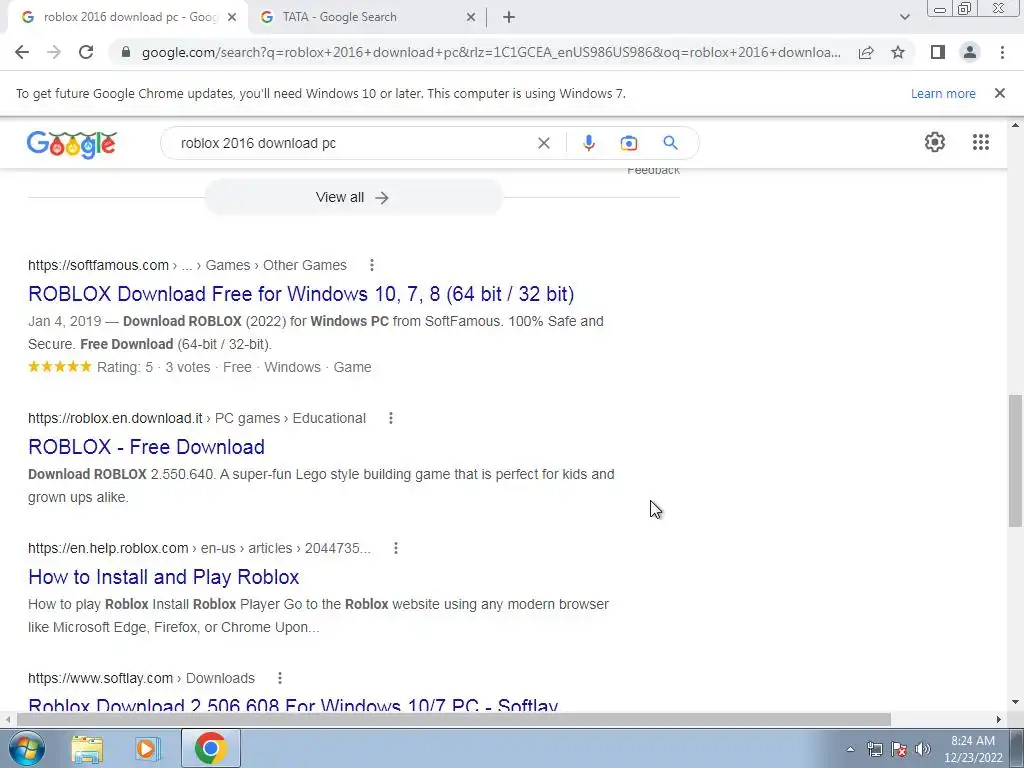1024x768 pixels.
Task: Open more options for roblox.en.download.it result
Action: pyautogui.click(x=391, y=418)
